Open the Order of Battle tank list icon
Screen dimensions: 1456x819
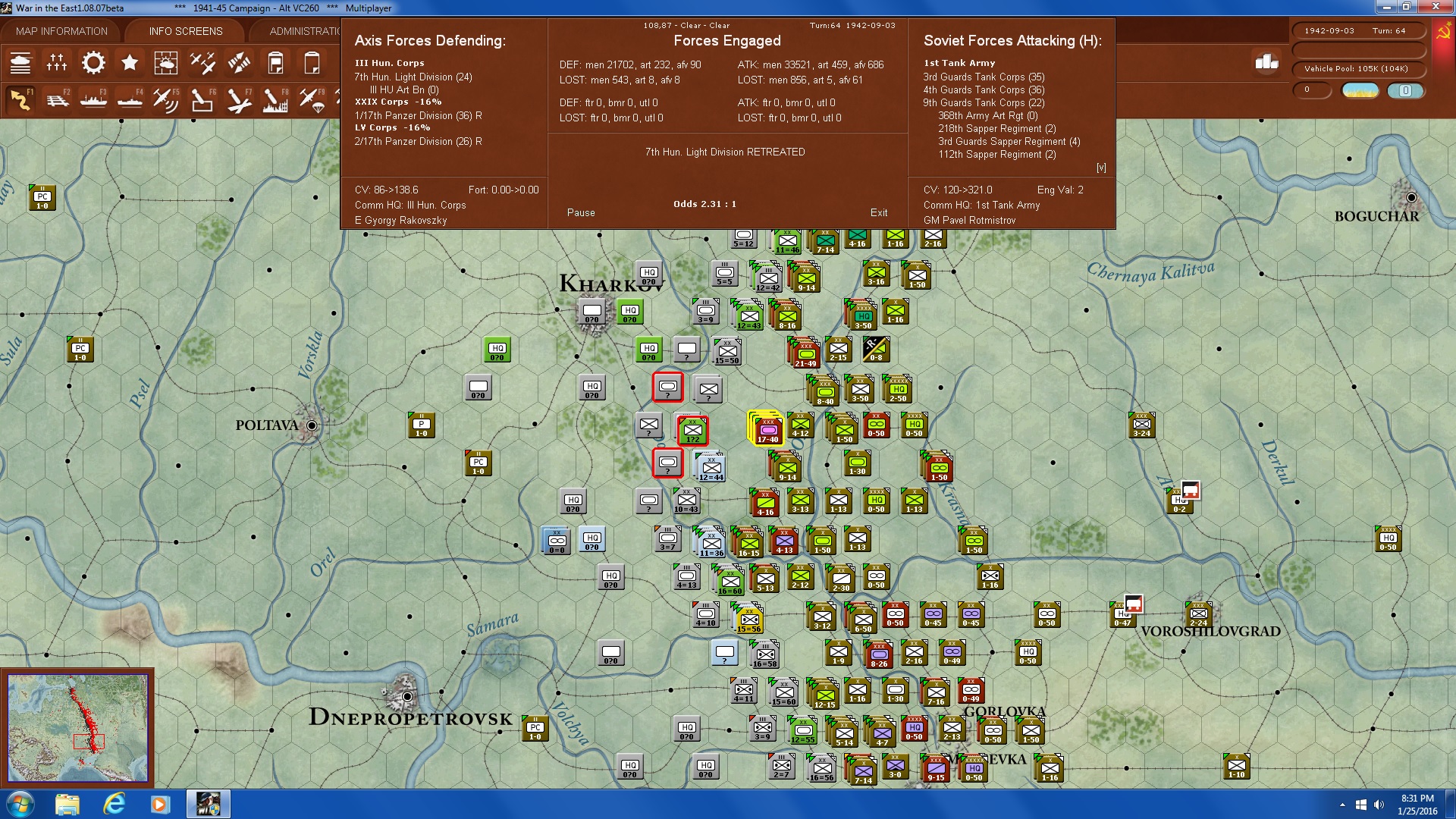point(20,63)
